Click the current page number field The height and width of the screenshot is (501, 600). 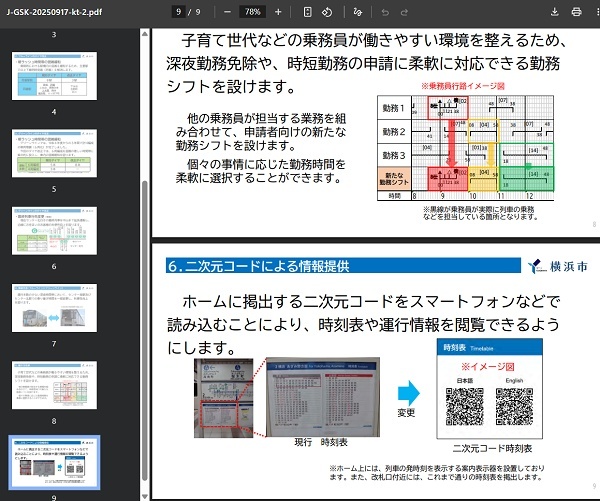(x=178, y=11)
